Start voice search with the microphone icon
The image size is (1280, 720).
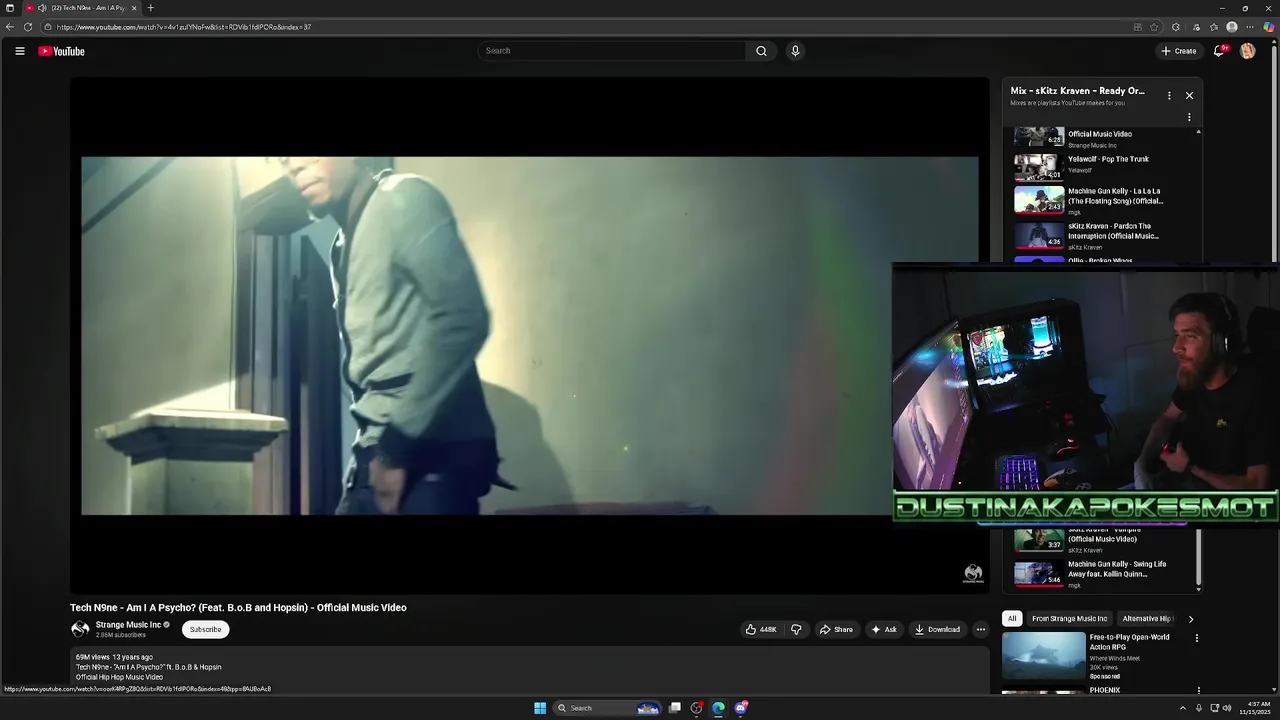[795, 51]
